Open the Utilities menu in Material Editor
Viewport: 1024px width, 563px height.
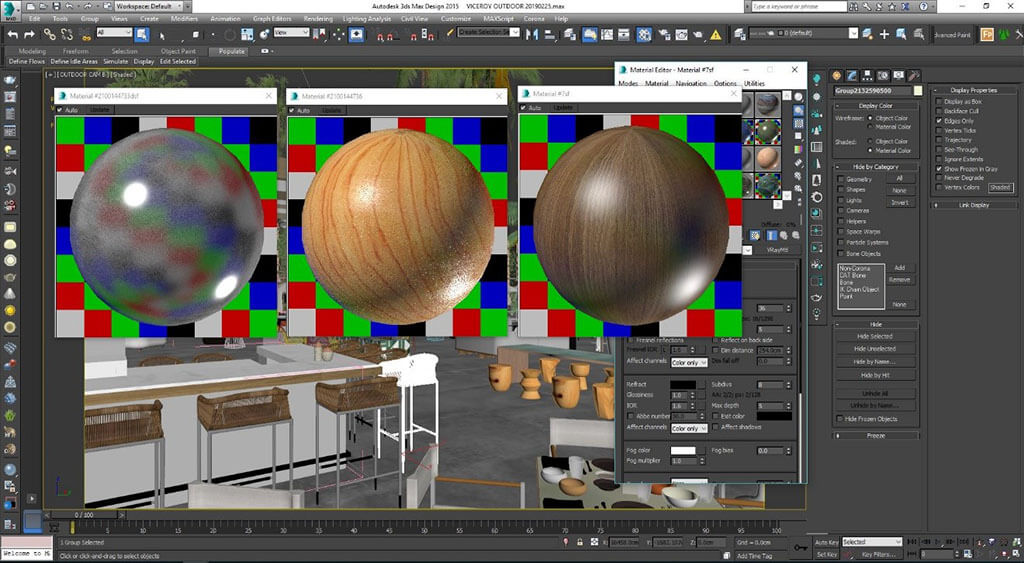[x=754, y=84]
